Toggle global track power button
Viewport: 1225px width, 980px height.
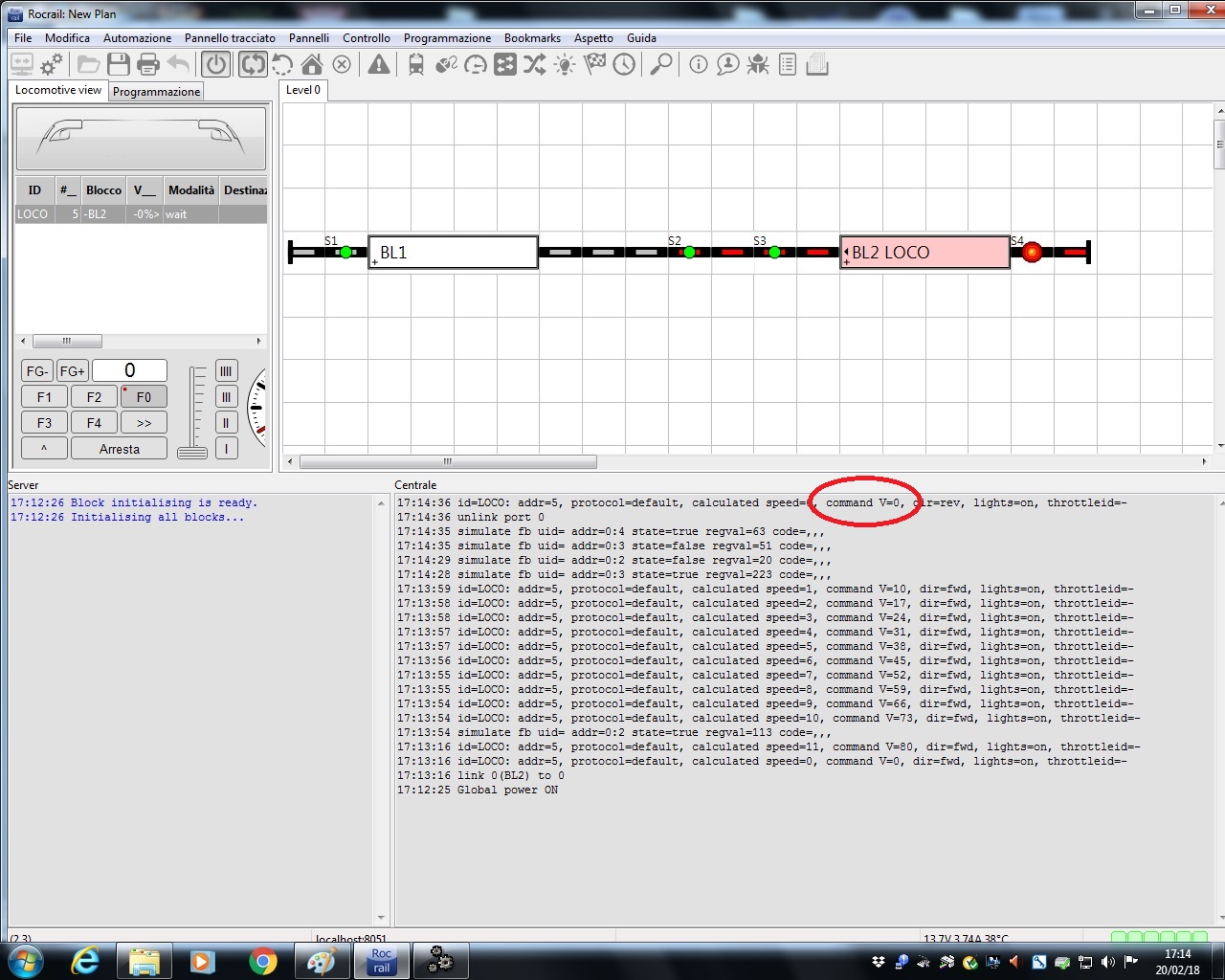click(x=216, y=65)
